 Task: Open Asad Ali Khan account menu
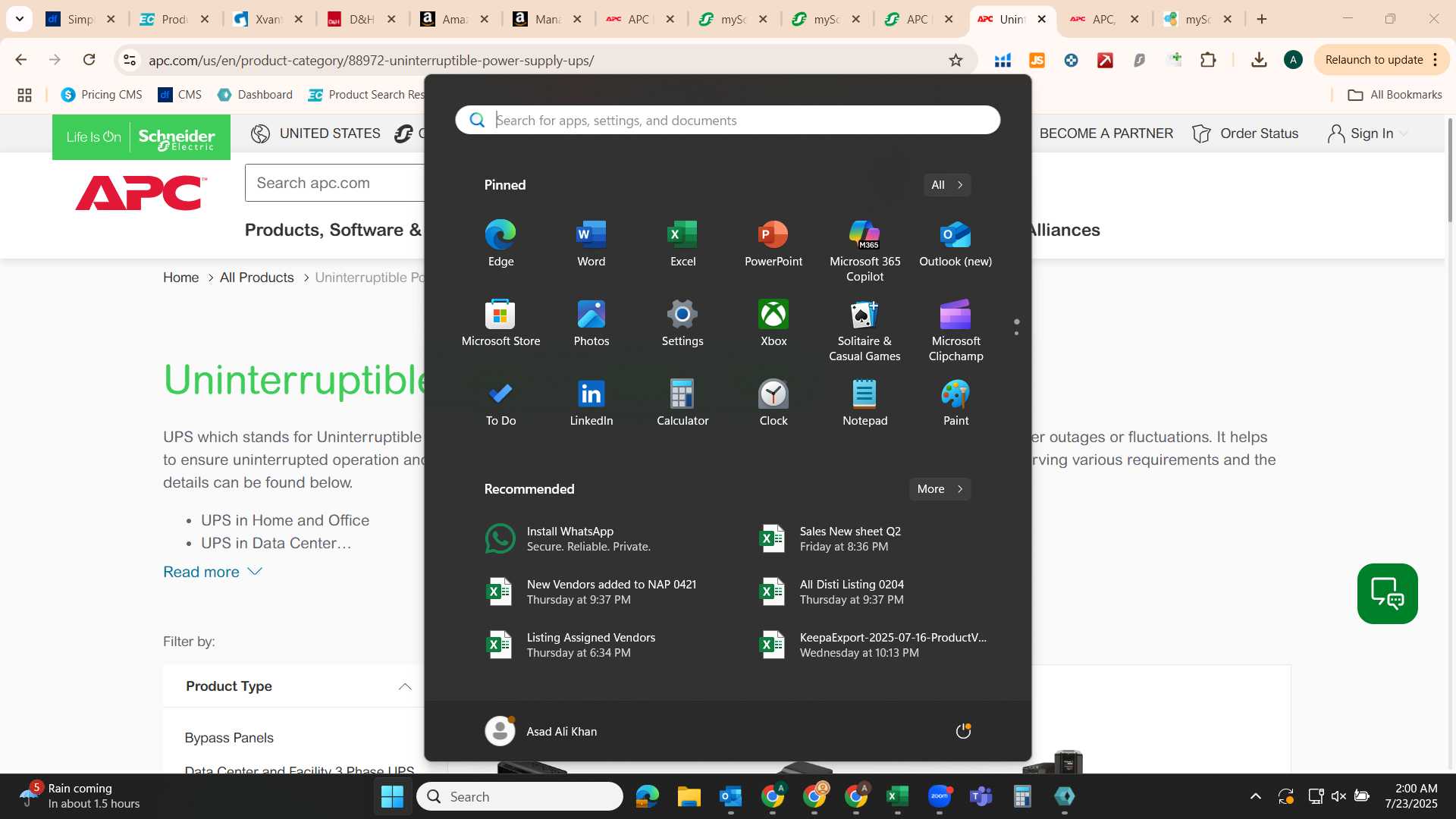[541, 731]
